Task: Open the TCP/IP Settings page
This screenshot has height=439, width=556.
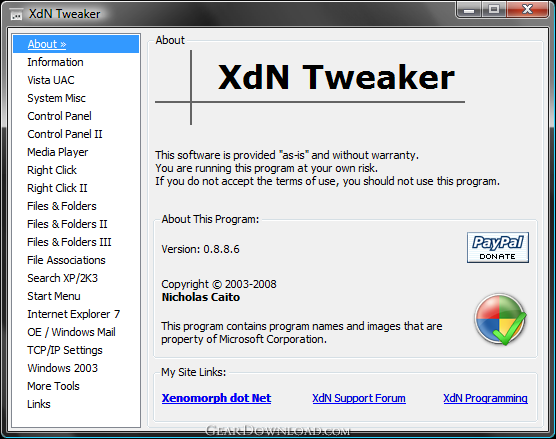Action: [x=65, y=350]
